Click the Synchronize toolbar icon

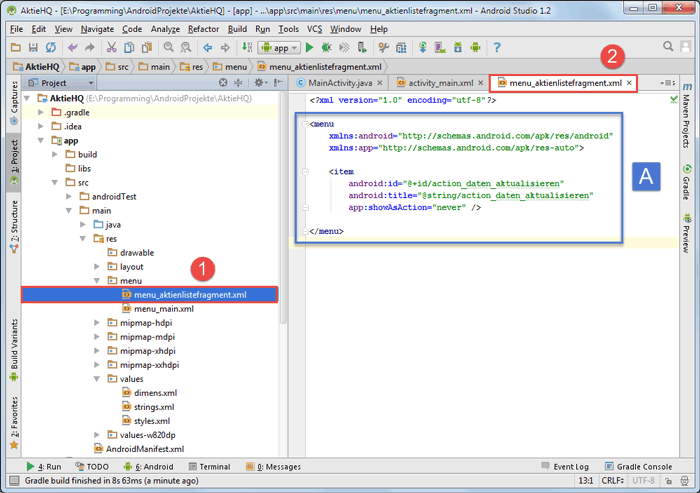(x=51, y=47)
